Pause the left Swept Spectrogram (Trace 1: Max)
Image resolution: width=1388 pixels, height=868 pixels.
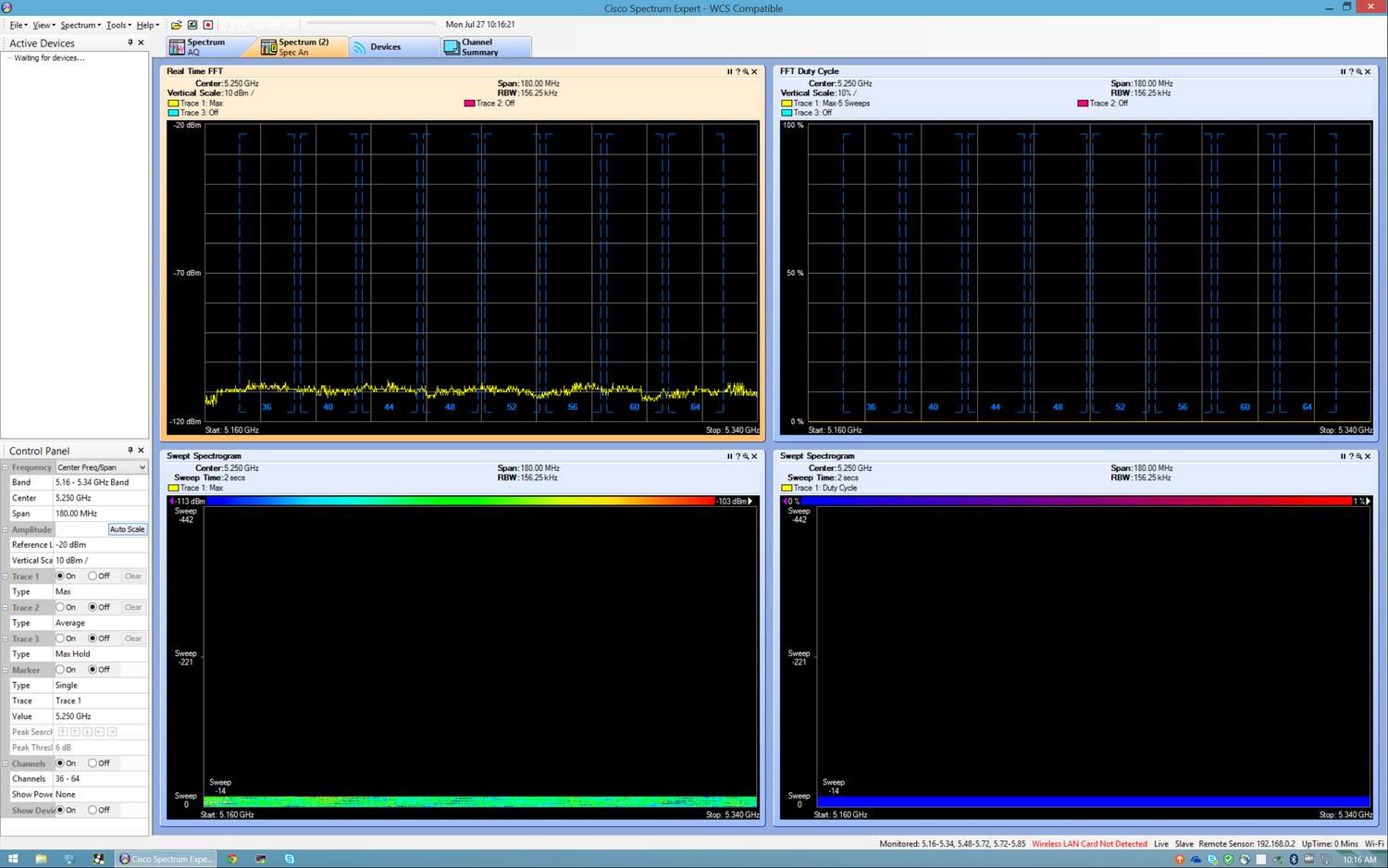click(x=729, y=456)
